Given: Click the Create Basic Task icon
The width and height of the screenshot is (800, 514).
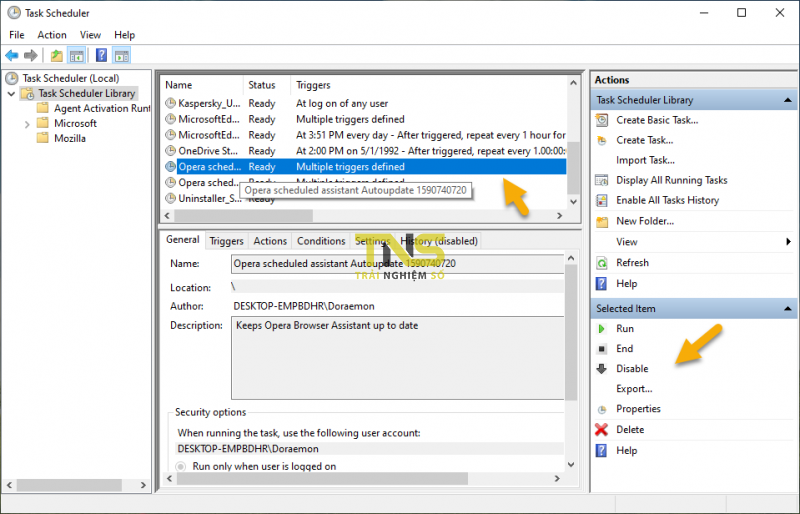Looking at the screenshot, I should pyautogui.click(x=602, y=120).
